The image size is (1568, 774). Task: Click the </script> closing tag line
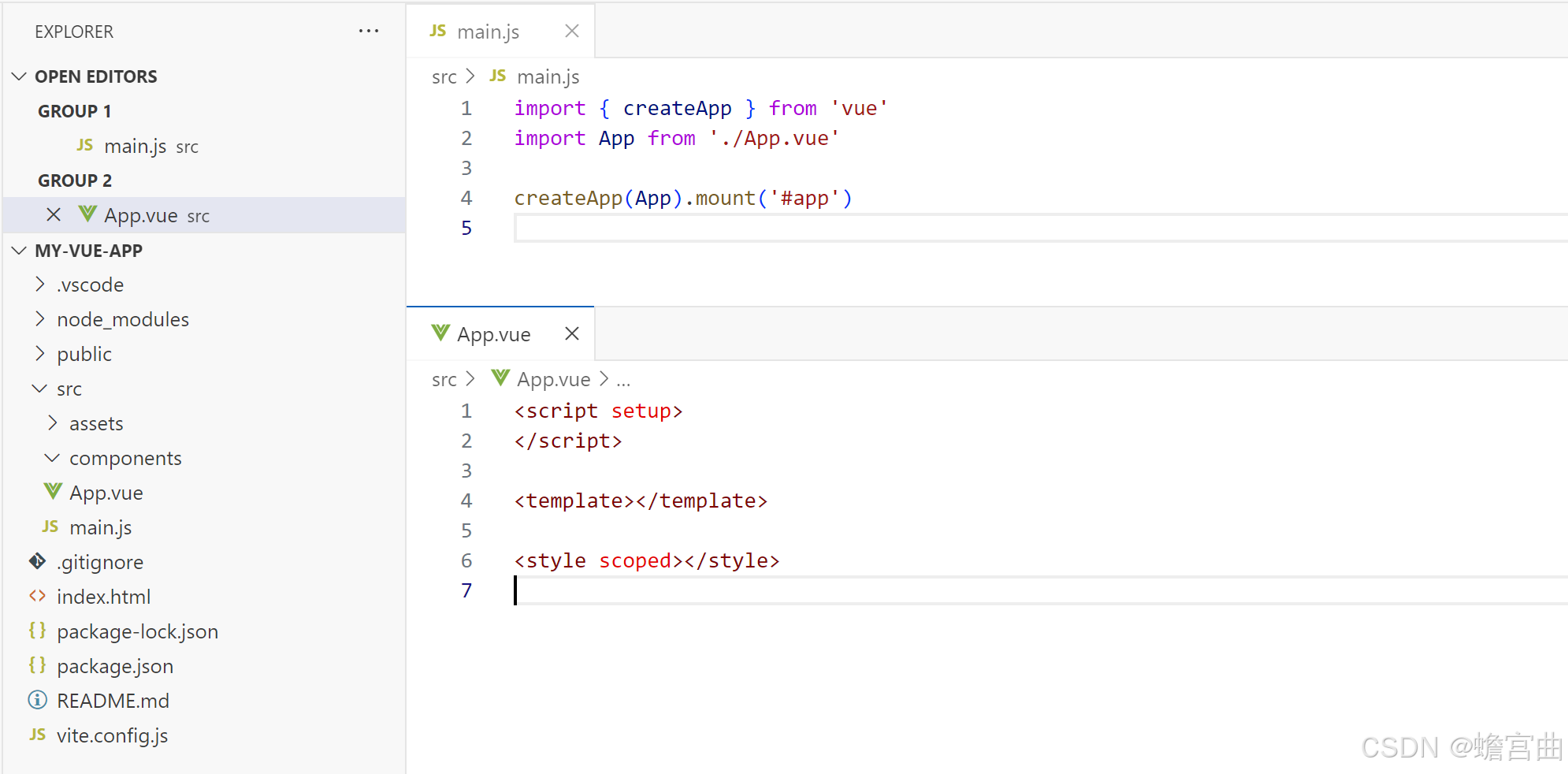(568, 441)
